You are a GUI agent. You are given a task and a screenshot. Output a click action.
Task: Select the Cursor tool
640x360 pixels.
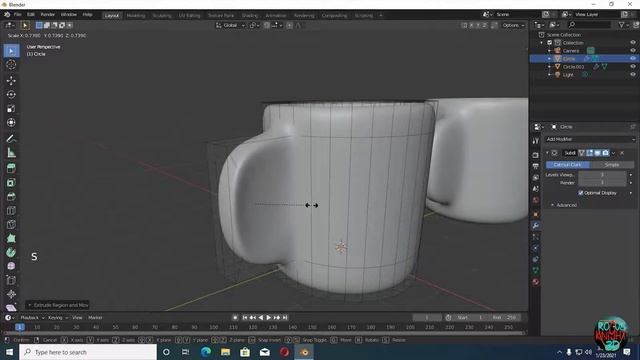tap(11, 64)
